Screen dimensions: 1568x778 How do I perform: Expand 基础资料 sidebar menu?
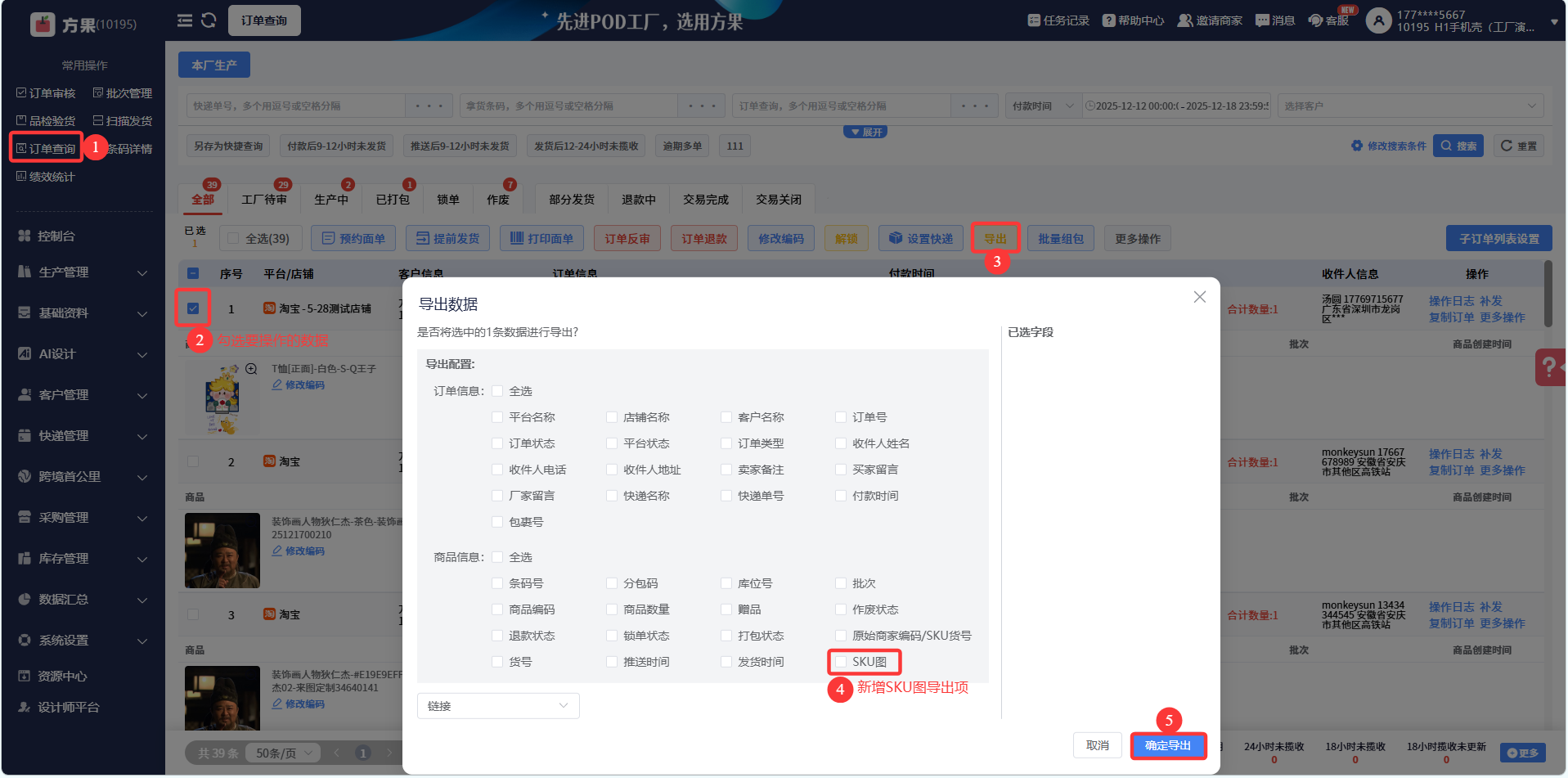point(83,313)
